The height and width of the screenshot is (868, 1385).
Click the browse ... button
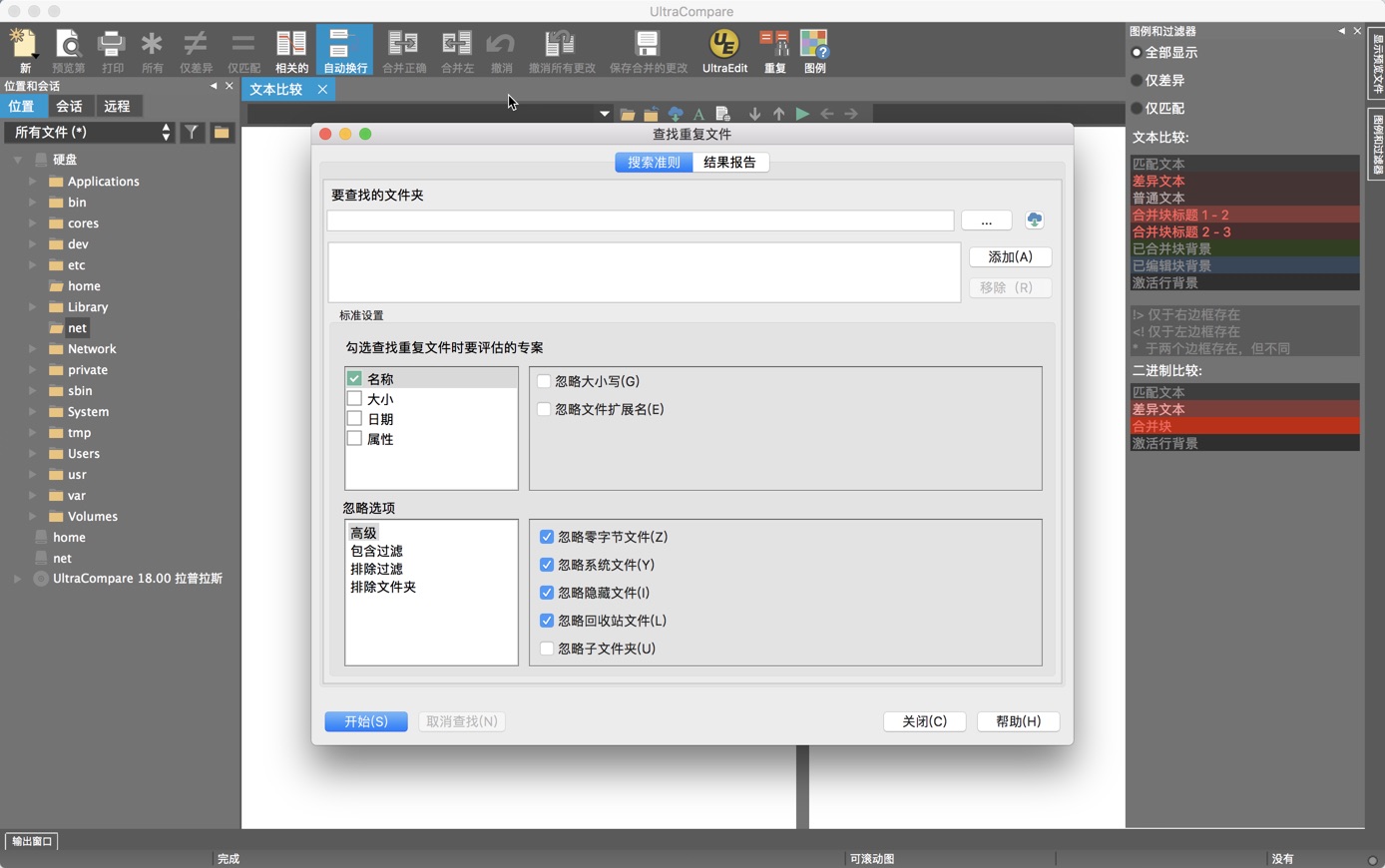pyautogui.click(x=986, y=220)
